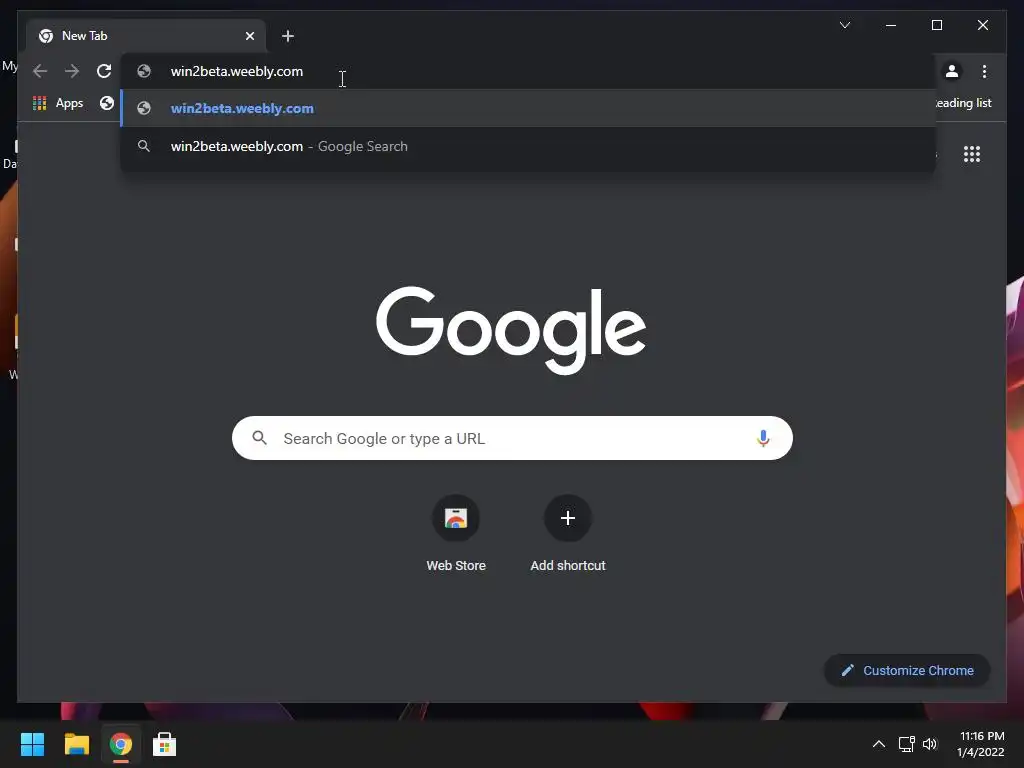Viewport: 1024px width, 768px height.
Task: Open the volume tray icon
Action: [930, 744]
